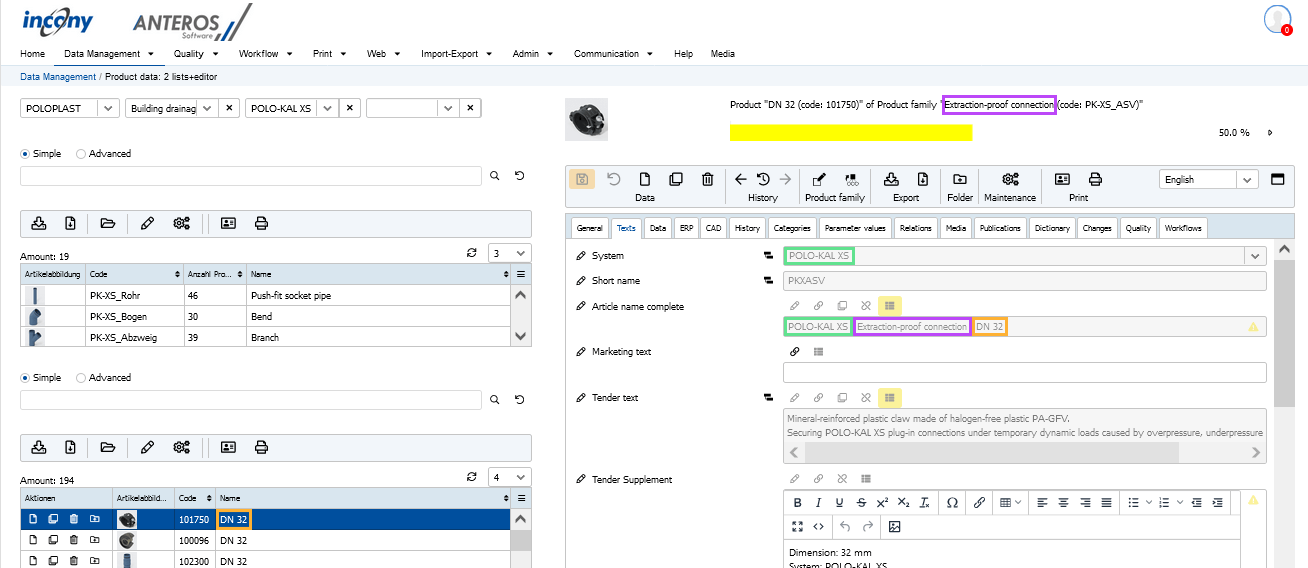
Task: Toggle Strikethrough formatting in rich editor
Action: point(861,502)
